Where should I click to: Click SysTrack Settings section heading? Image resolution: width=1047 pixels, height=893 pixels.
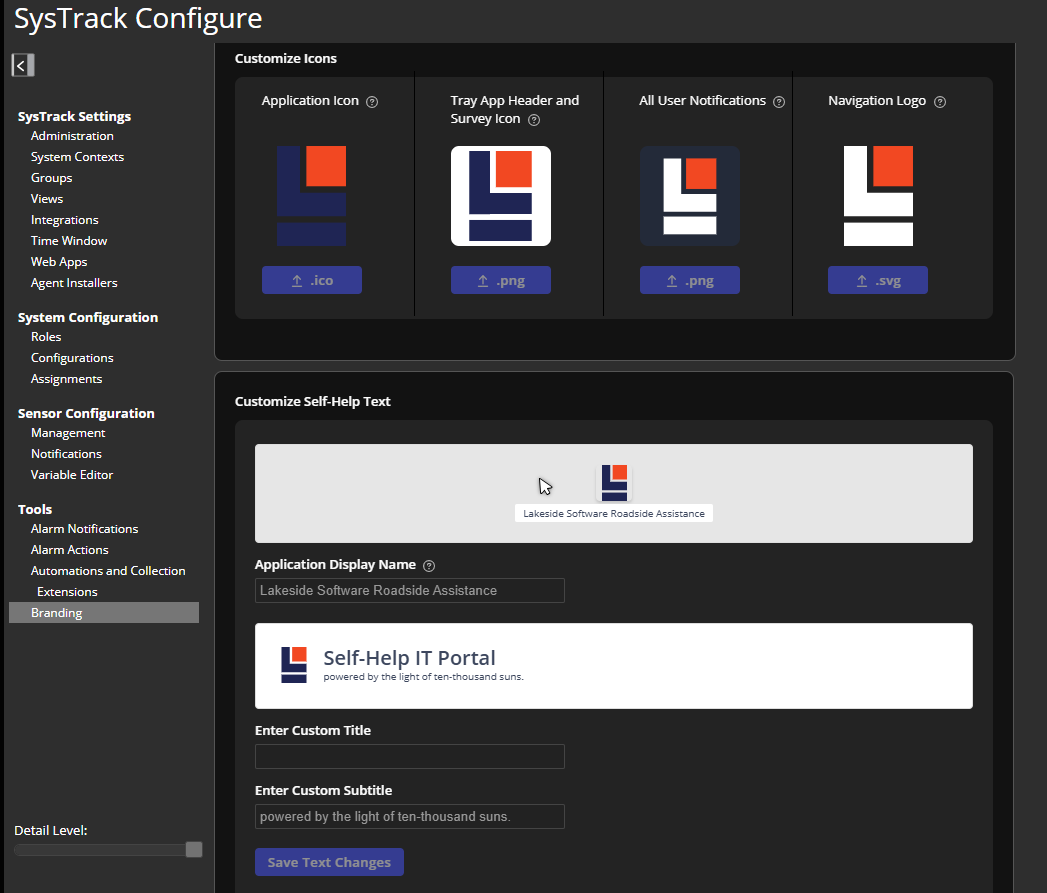[74, 117]
